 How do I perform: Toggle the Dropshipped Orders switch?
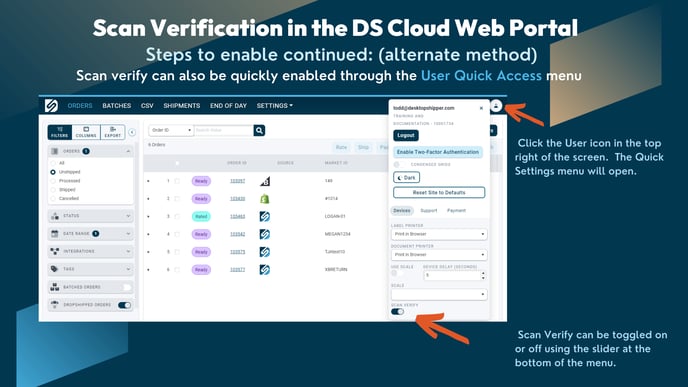coord(125,305)
